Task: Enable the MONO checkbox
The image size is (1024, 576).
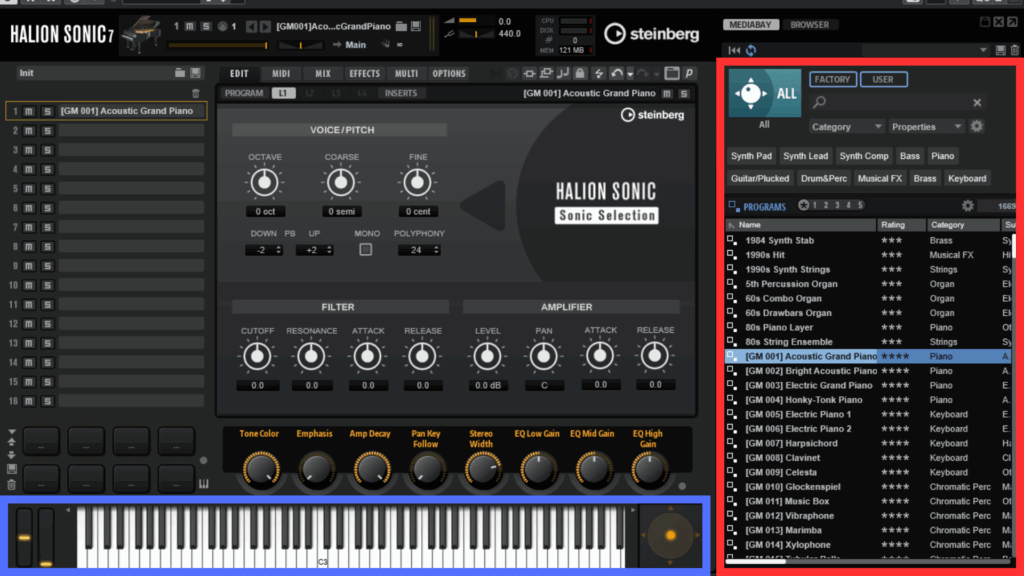Action: click(366, 249)
